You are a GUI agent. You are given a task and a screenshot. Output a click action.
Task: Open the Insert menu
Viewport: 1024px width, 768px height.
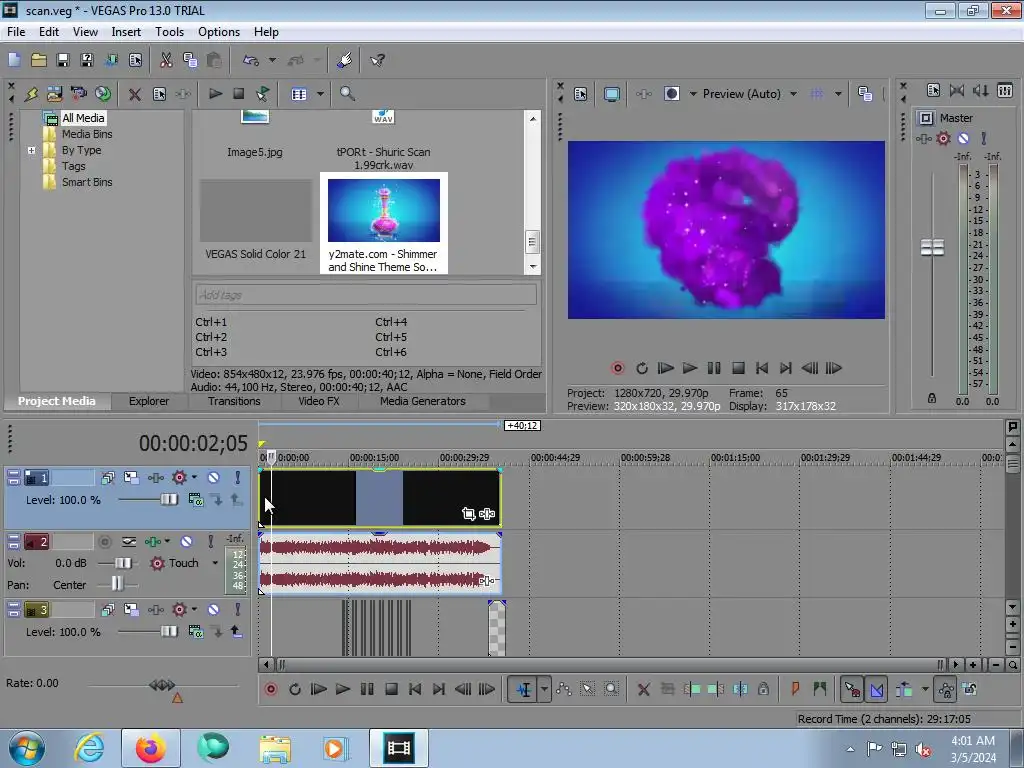pos(126,31)
